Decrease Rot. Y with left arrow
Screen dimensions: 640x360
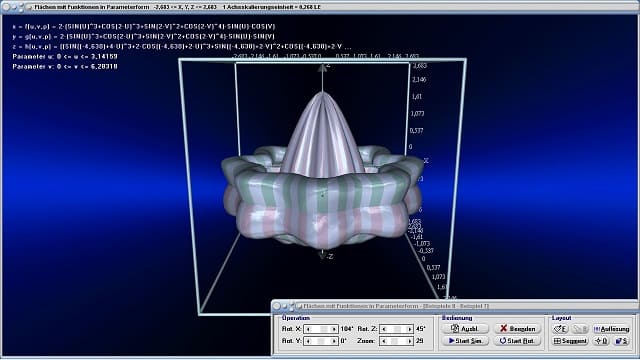point(308,341)
